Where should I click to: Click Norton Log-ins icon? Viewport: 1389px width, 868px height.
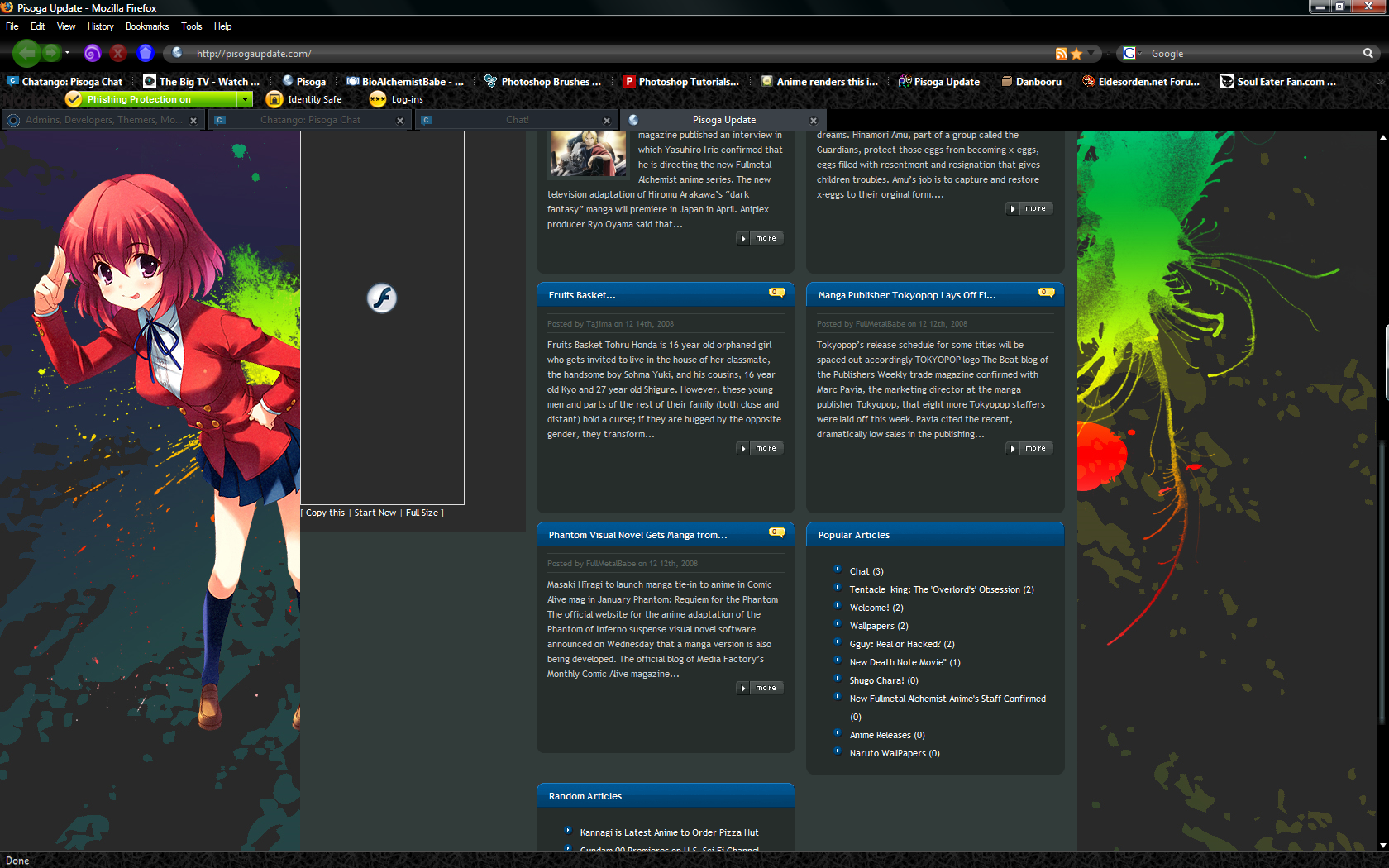tap(378, 99)
